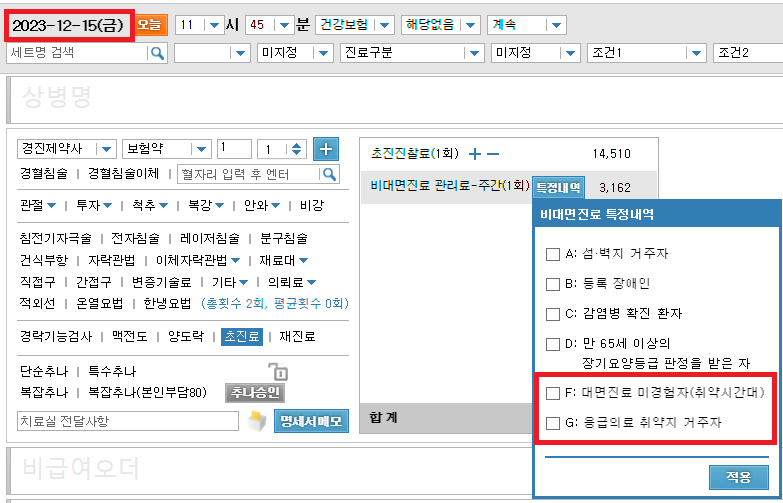Click the 명세서메모 button

click(311, 421)
